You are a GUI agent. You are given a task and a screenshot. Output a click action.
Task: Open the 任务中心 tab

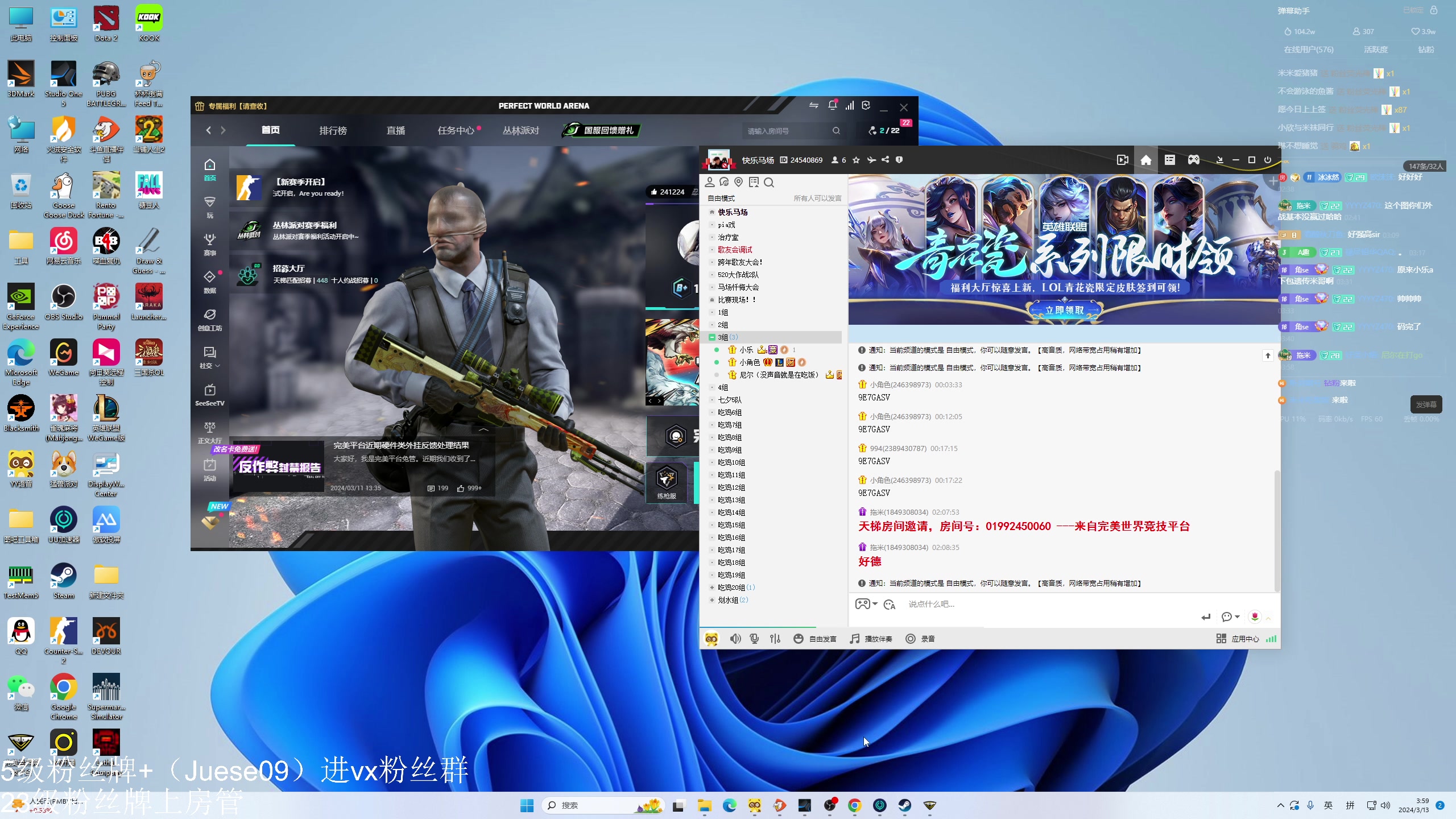456,130
